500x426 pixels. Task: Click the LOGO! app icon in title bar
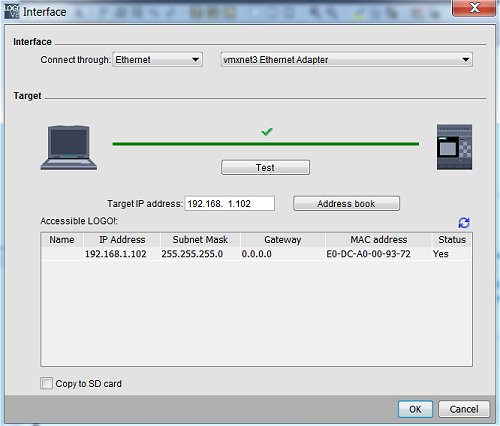tap(12, 12)
